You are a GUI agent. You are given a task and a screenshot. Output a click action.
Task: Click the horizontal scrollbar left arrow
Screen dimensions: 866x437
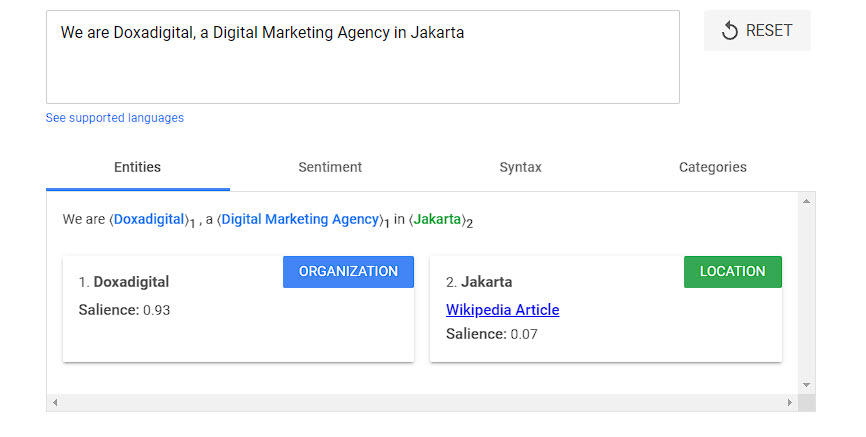55,403
